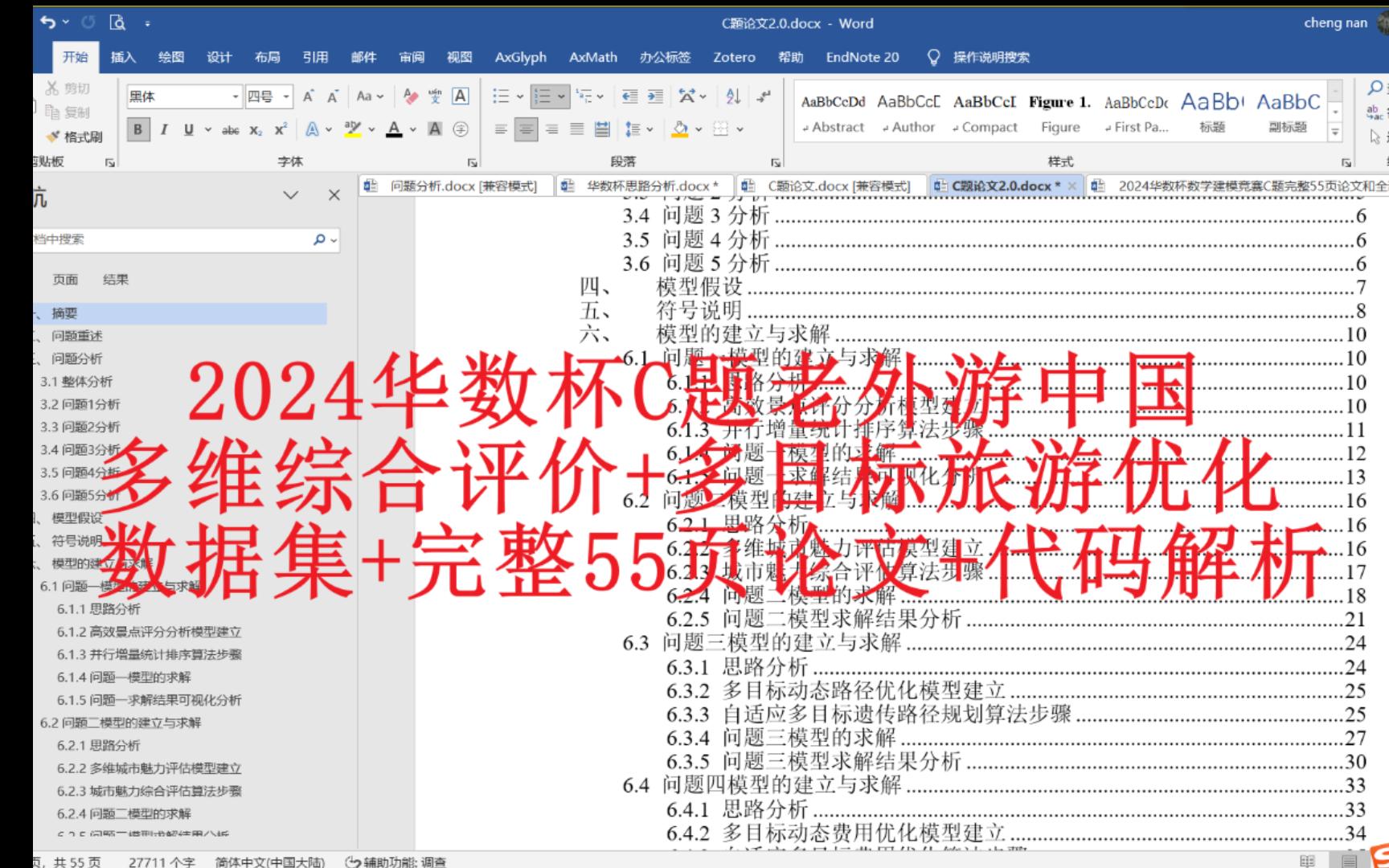This screenshot has width=1389, height=868.
Task: Open the phonetic guide (文) tool
Action: pos(435,96)
